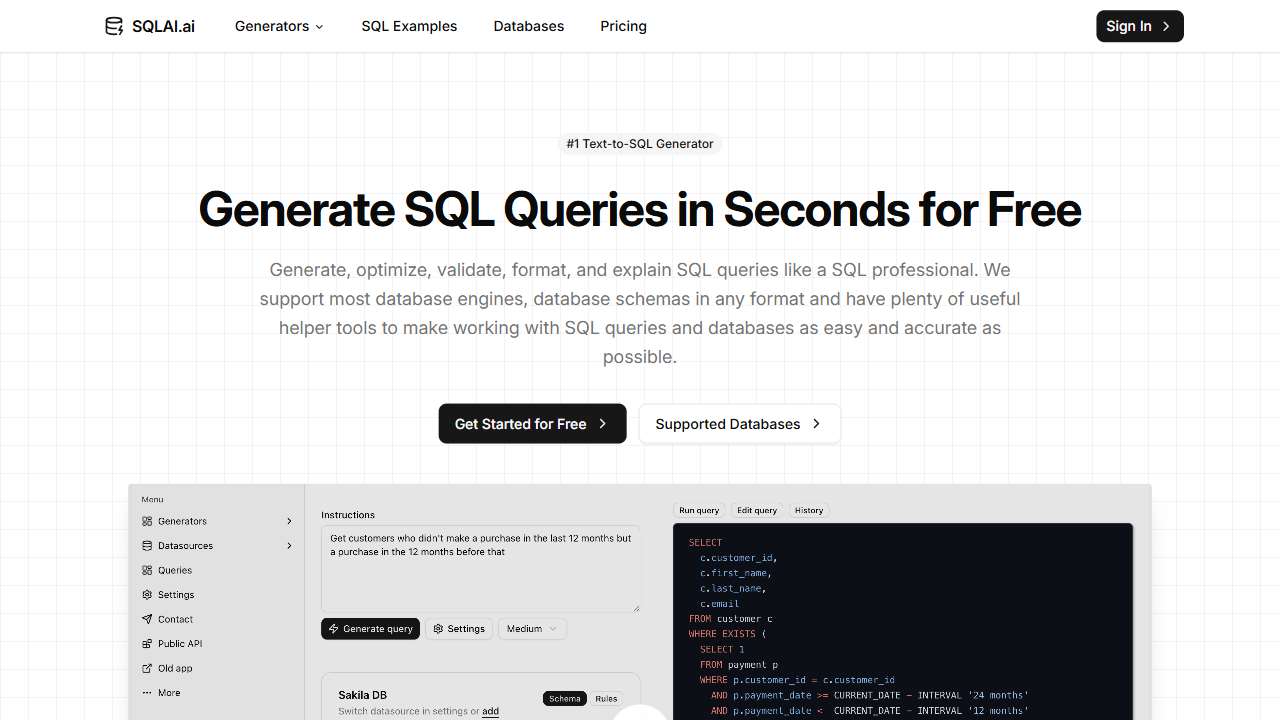Viewport: 1280px width, 720px height.
Task: Go to Pricing in the top navigation
Action: click(x=623, y=26)
